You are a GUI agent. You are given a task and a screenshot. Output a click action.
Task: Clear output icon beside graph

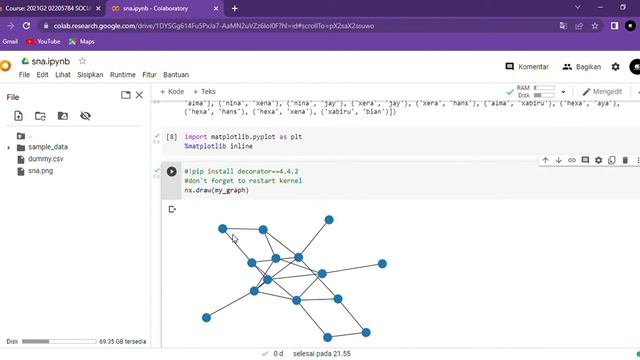[172, 209]
